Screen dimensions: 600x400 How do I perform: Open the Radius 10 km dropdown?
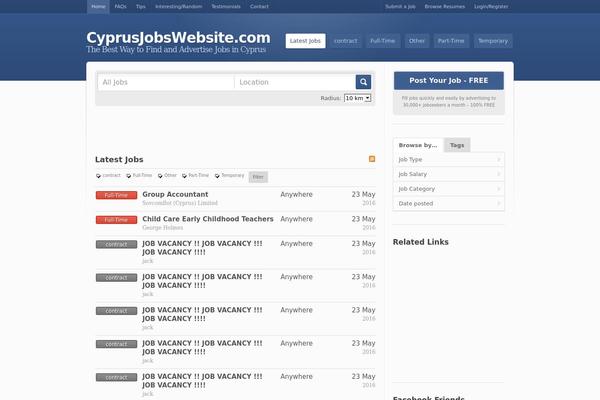(x=357, y=98)
